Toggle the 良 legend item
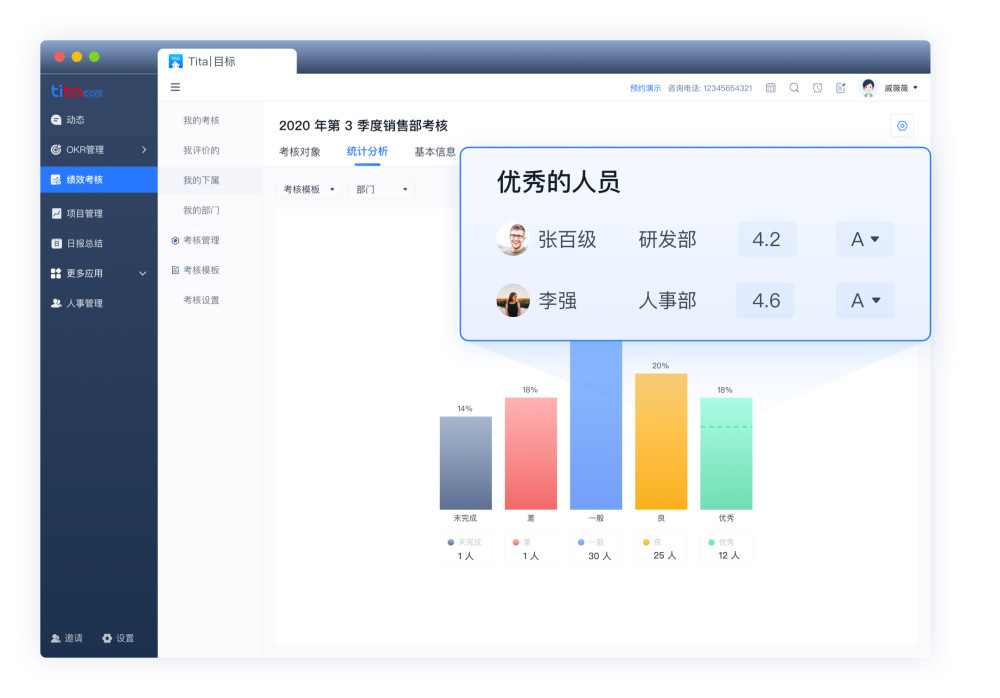 (661, 549)
